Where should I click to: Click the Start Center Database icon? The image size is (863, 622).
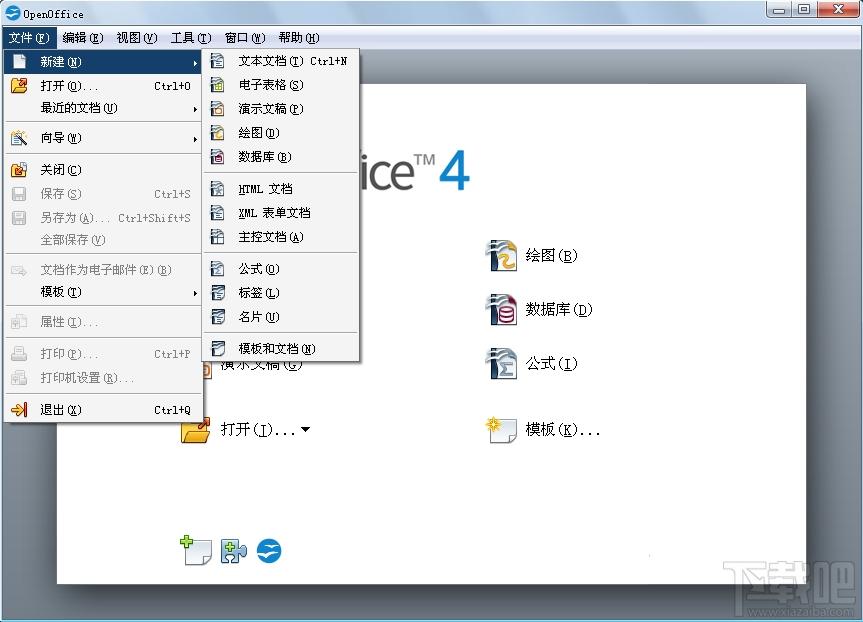501,309
